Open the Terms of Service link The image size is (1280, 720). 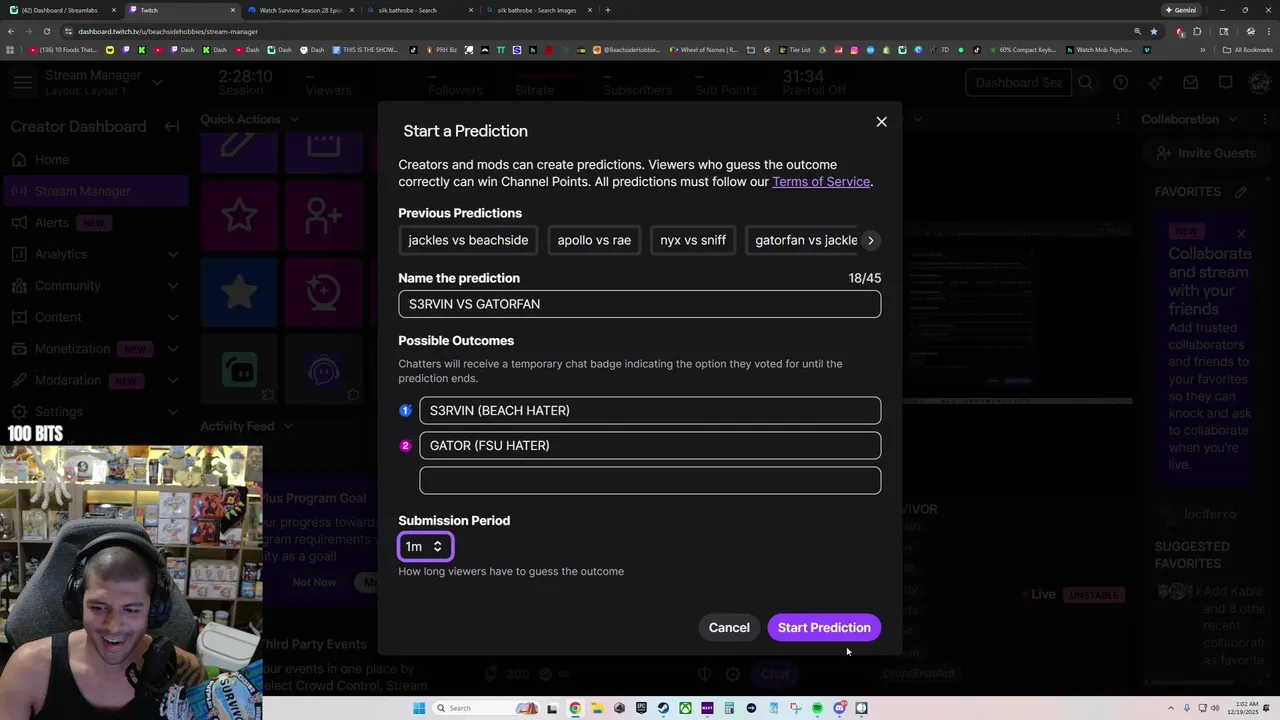pos(821,182)
